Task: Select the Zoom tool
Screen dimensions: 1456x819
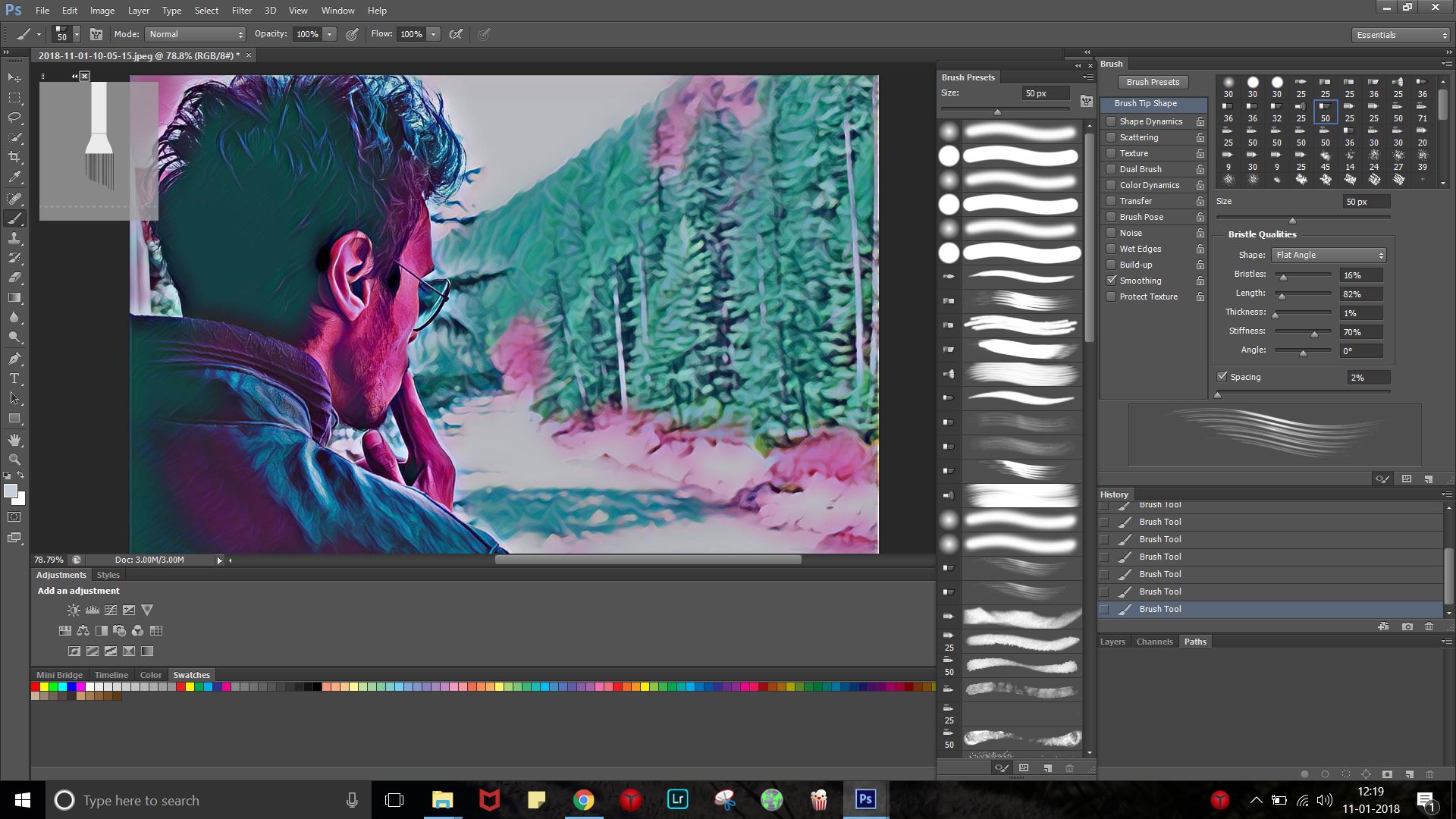Action: pyautogui.click(x=14, y=460)
